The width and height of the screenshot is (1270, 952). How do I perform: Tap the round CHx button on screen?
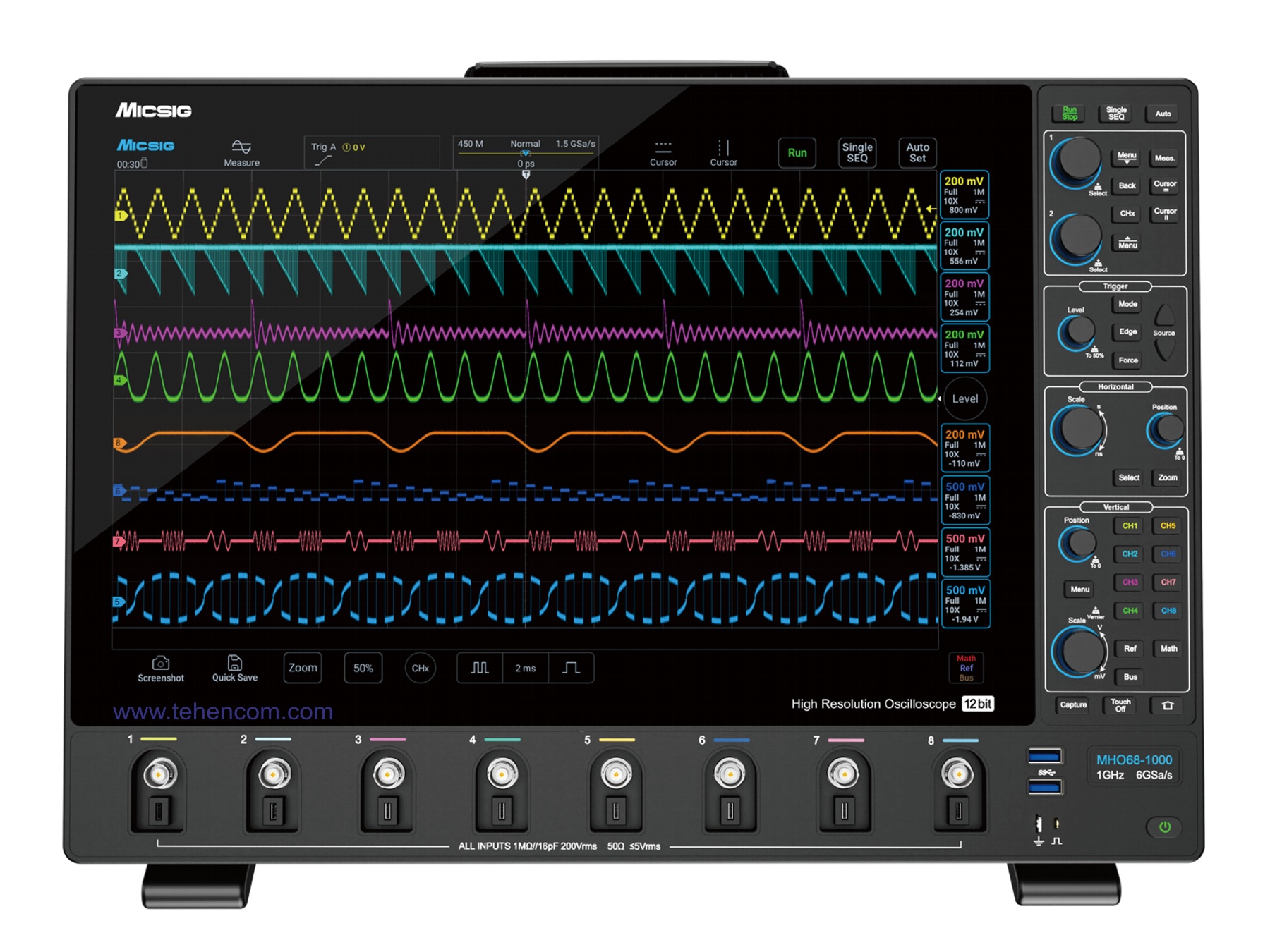(421, 668)
